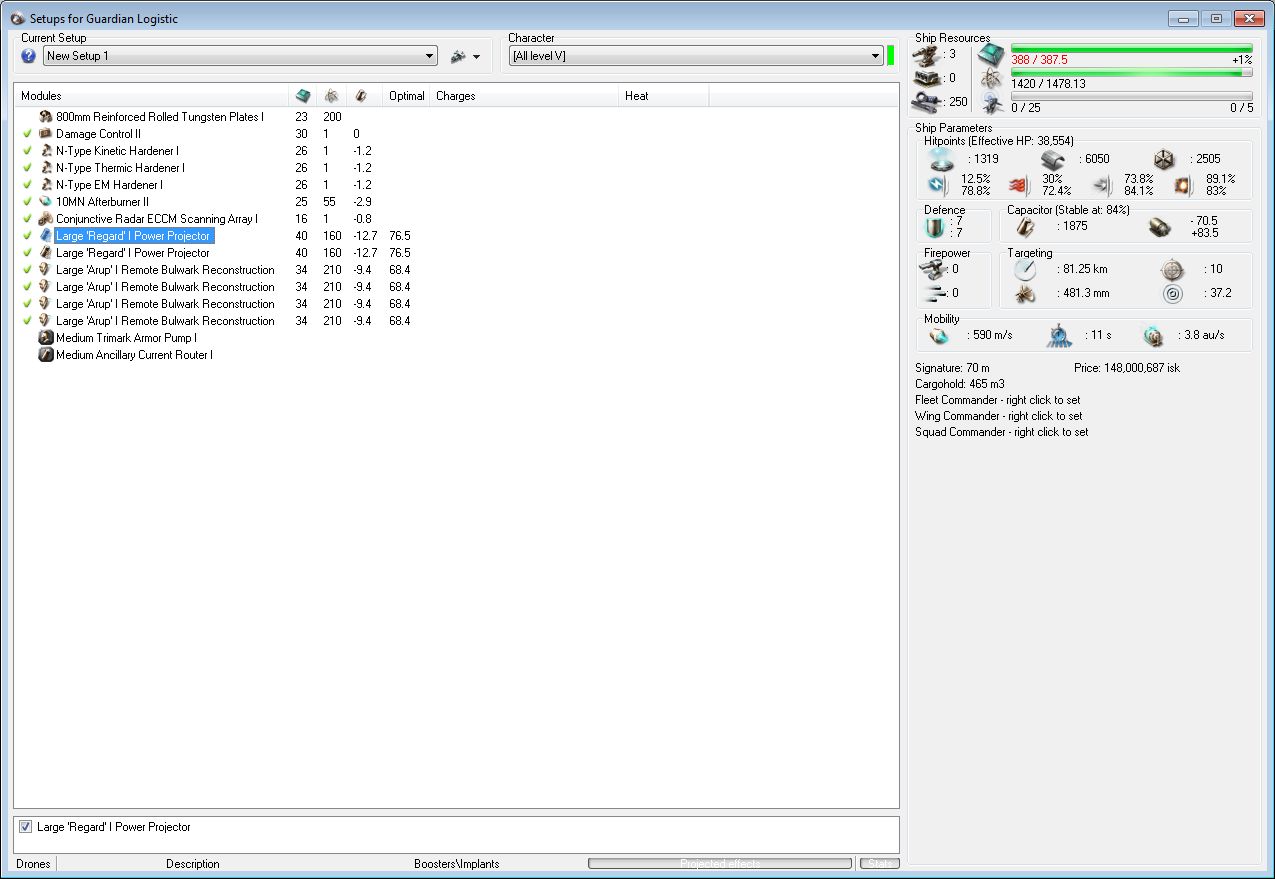1275x879 pixels.
Task: Toggle the Damage Control II active checkmark
Action: pyautogui.click(x=28, y=134)
